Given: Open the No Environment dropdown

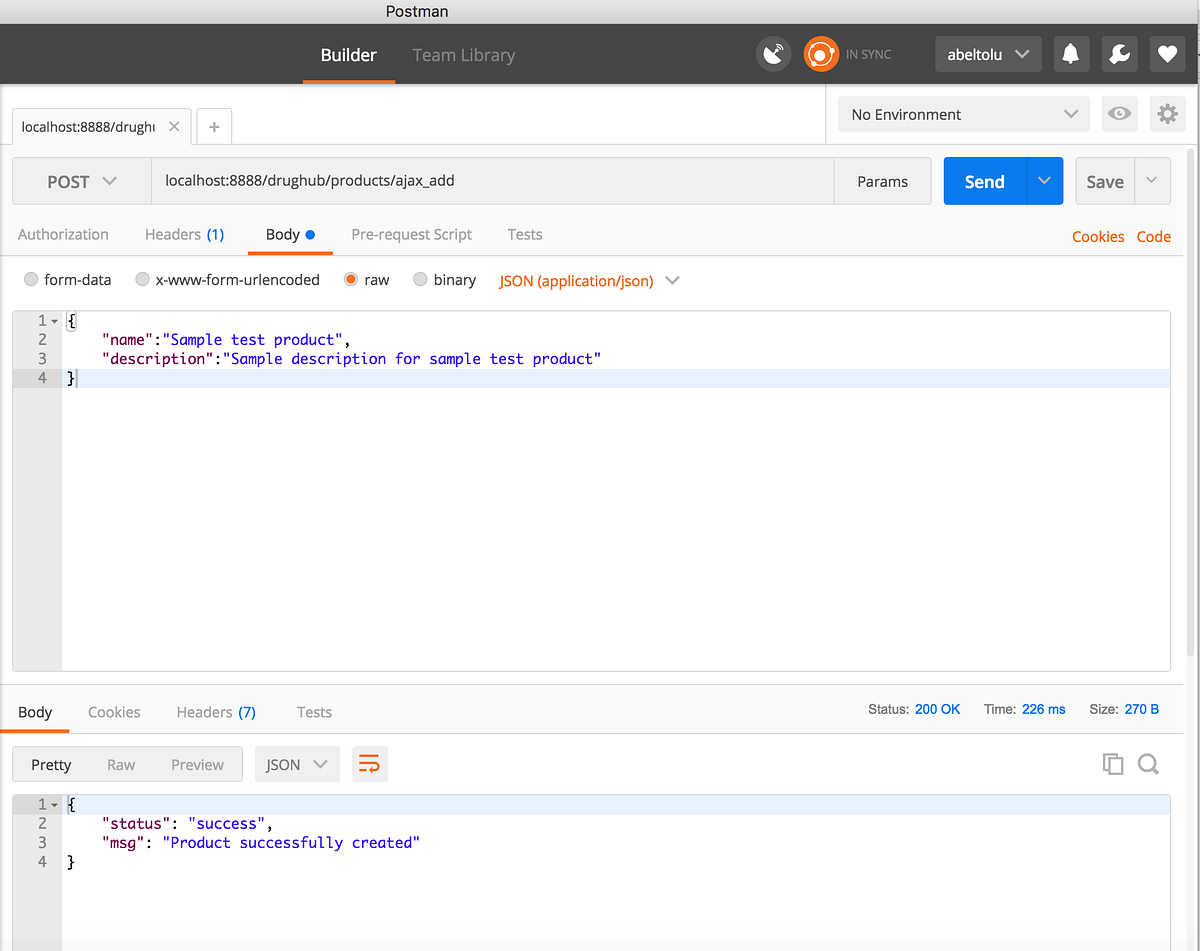Looking at the screenshot, I should 962,114.
